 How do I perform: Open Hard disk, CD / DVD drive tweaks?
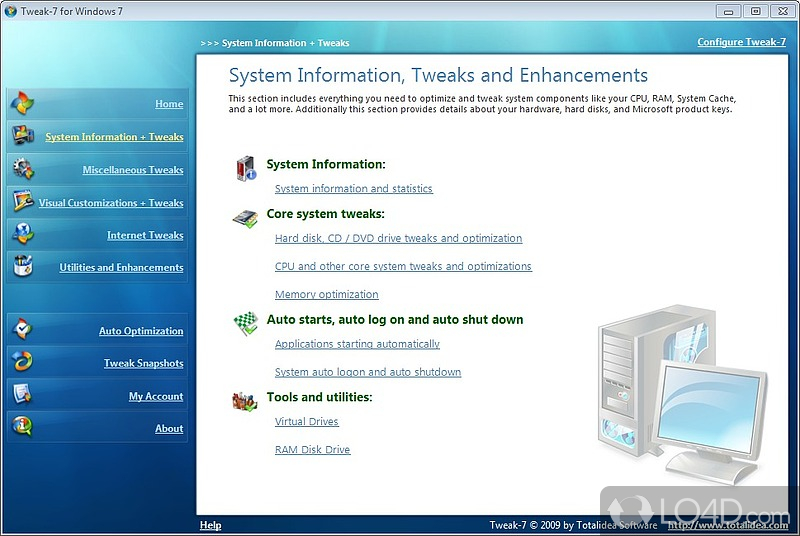pyautogui.click(x=398, y=238)
